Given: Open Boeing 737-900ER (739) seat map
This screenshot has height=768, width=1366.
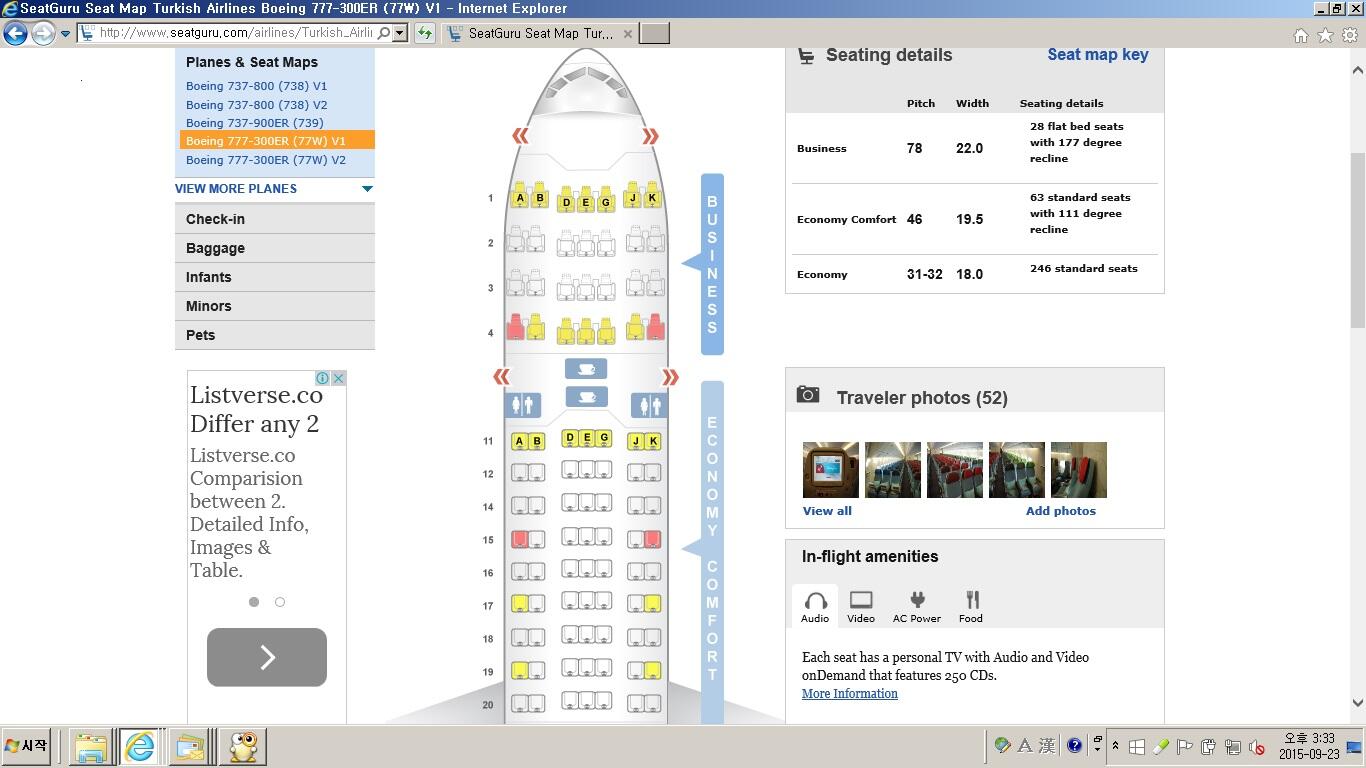Looking at the screenshot, I should (255, 123).
